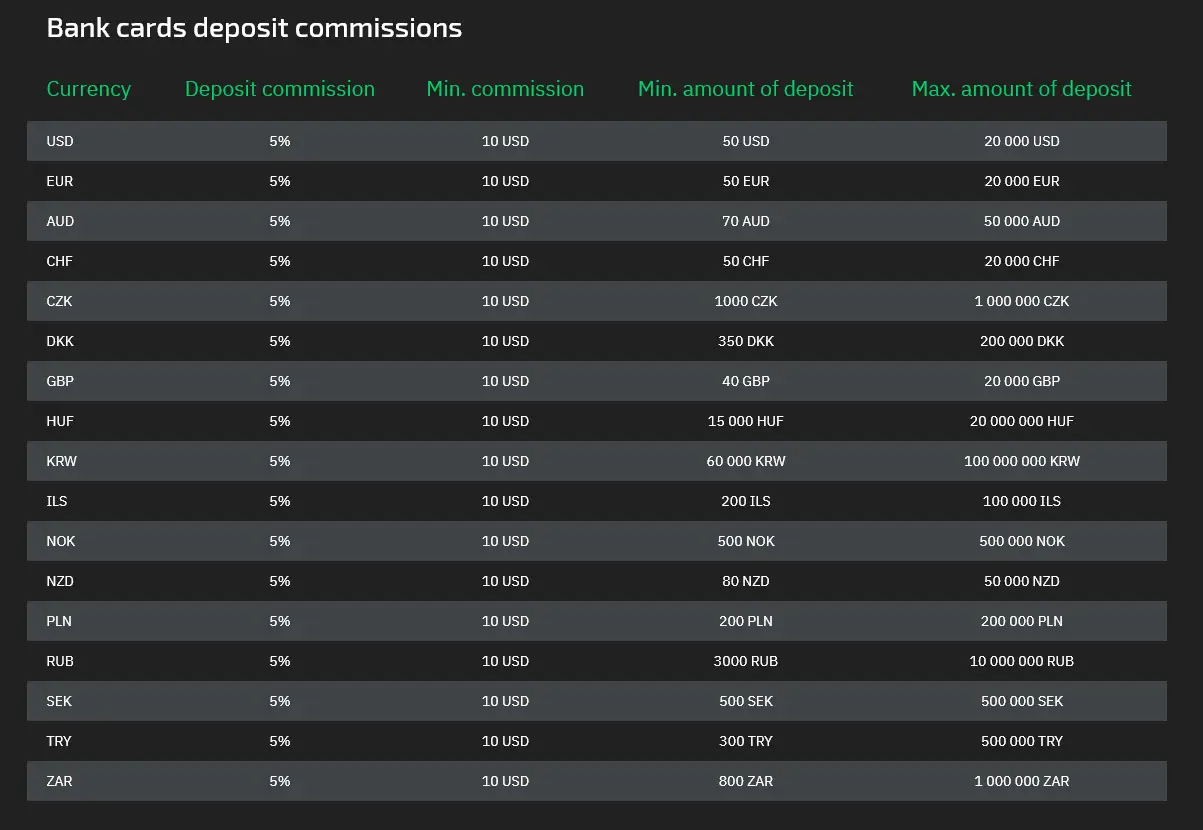Viewport: 1203px width, 830px height.
Task: Click the PLN currency cell
Action: click(59, 621)
